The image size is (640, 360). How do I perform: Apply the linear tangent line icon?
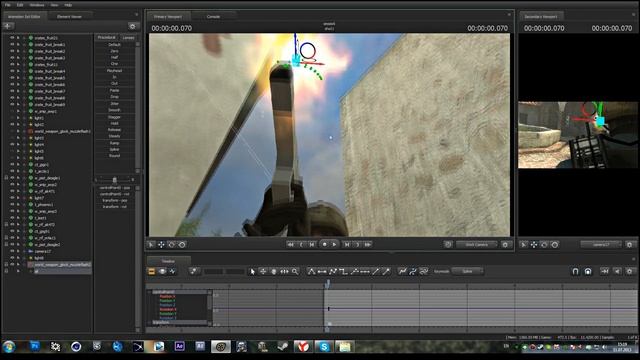click(x=376, y=271)
